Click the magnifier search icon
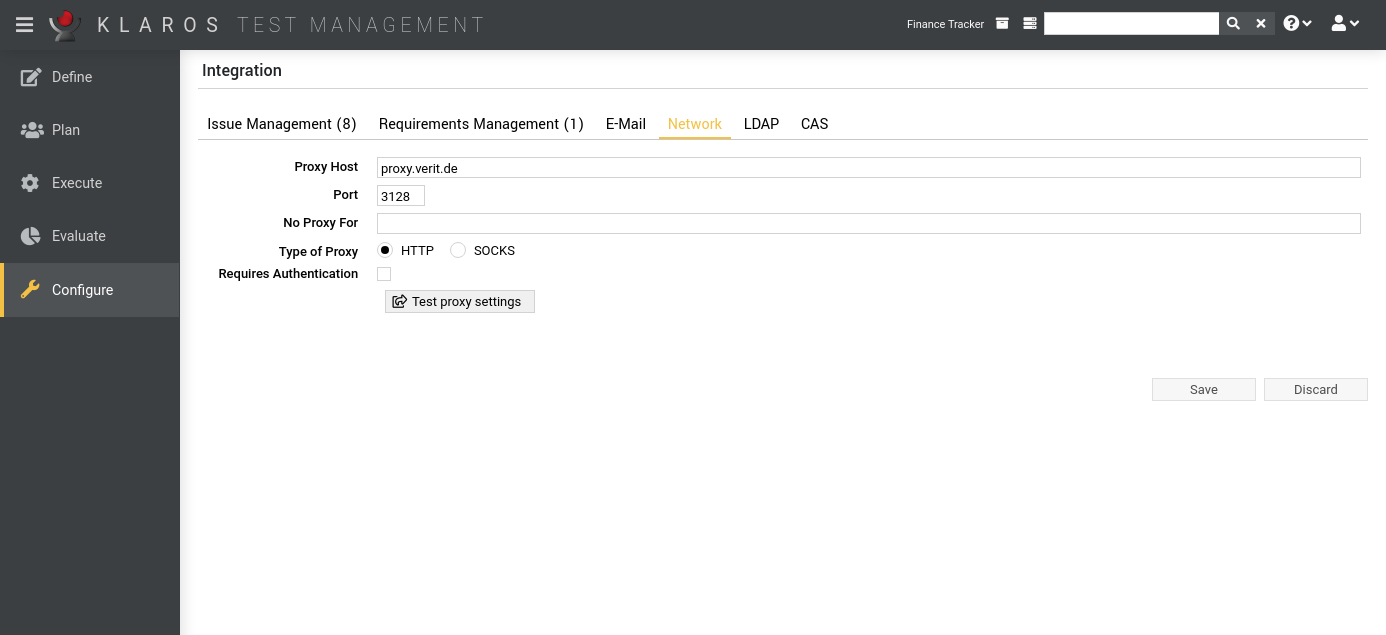1386x635 pixels. [1233, 24]
